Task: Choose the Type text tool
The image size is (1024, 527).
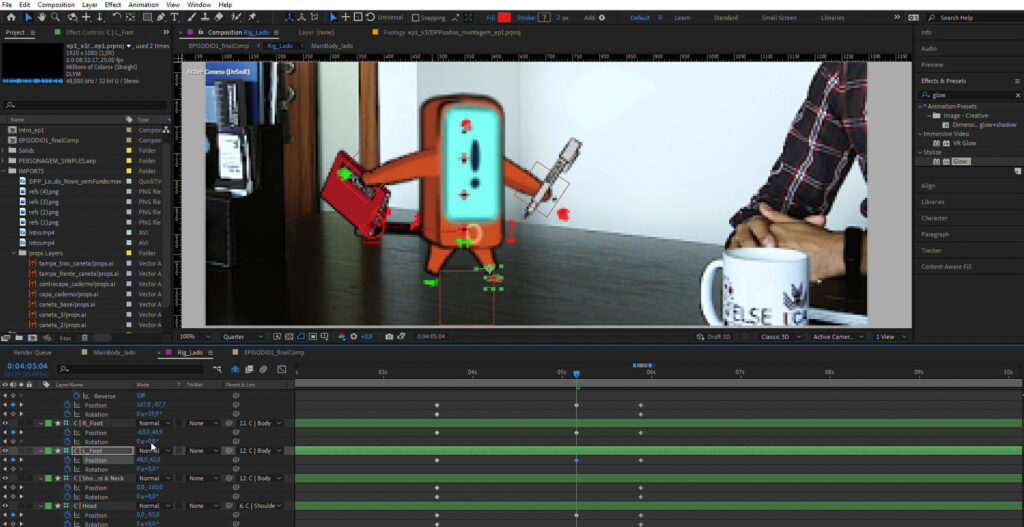Action: 176,17
